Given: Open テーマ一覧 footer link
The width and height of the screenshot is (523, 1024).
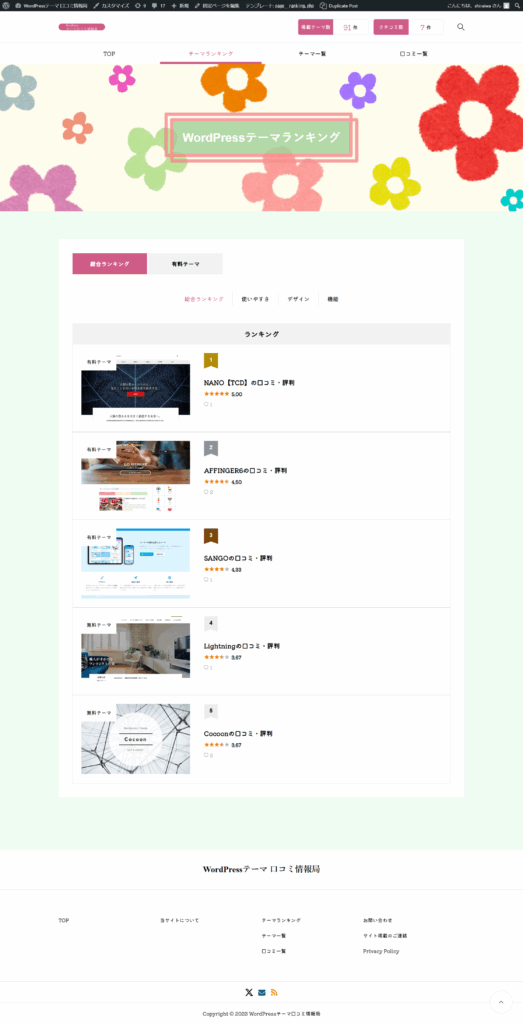Looking at the screenshot, I should click(x=274, y=936).
